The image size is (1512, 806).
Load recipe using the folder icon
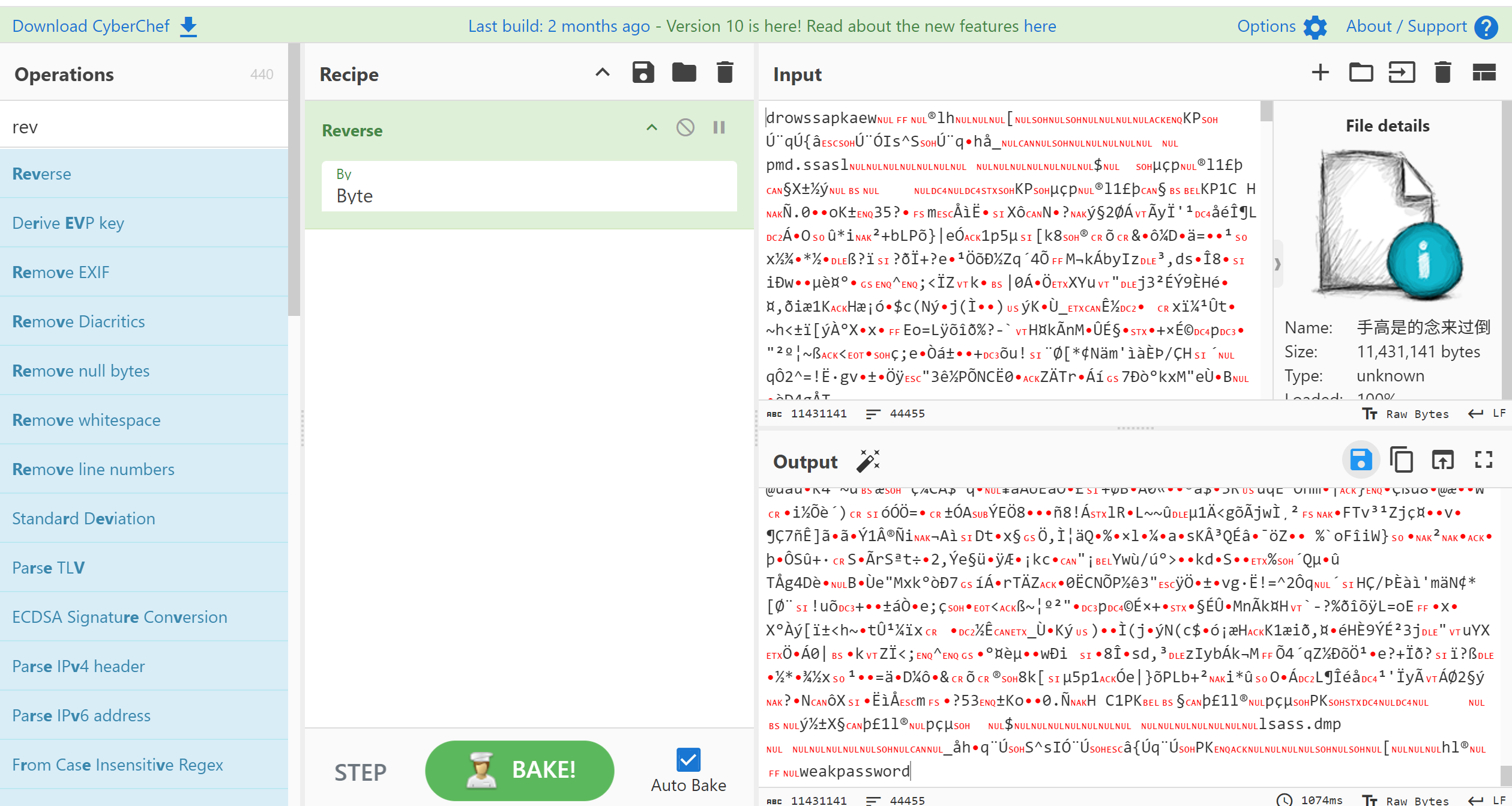click(684, 73)
